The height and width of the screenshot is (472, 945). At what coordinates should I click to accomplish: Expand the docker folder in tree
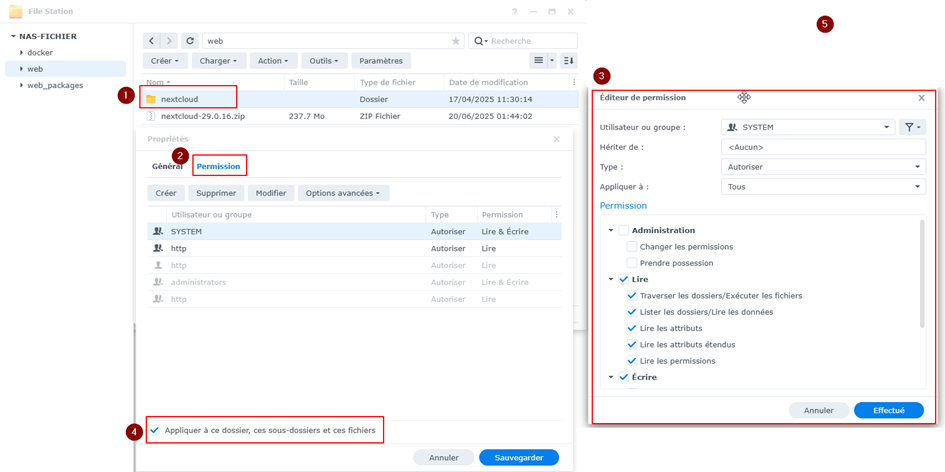coord(21,53)
